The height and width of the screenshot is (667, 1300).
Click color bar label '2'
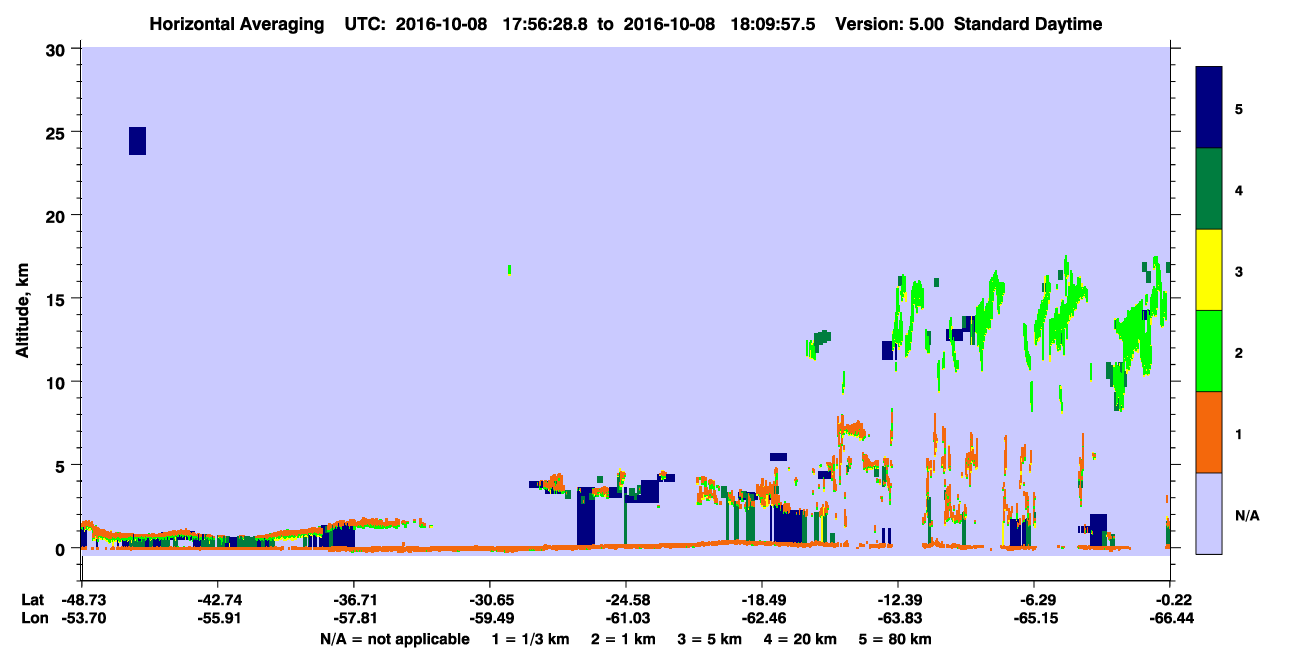tap(1239, 352)
